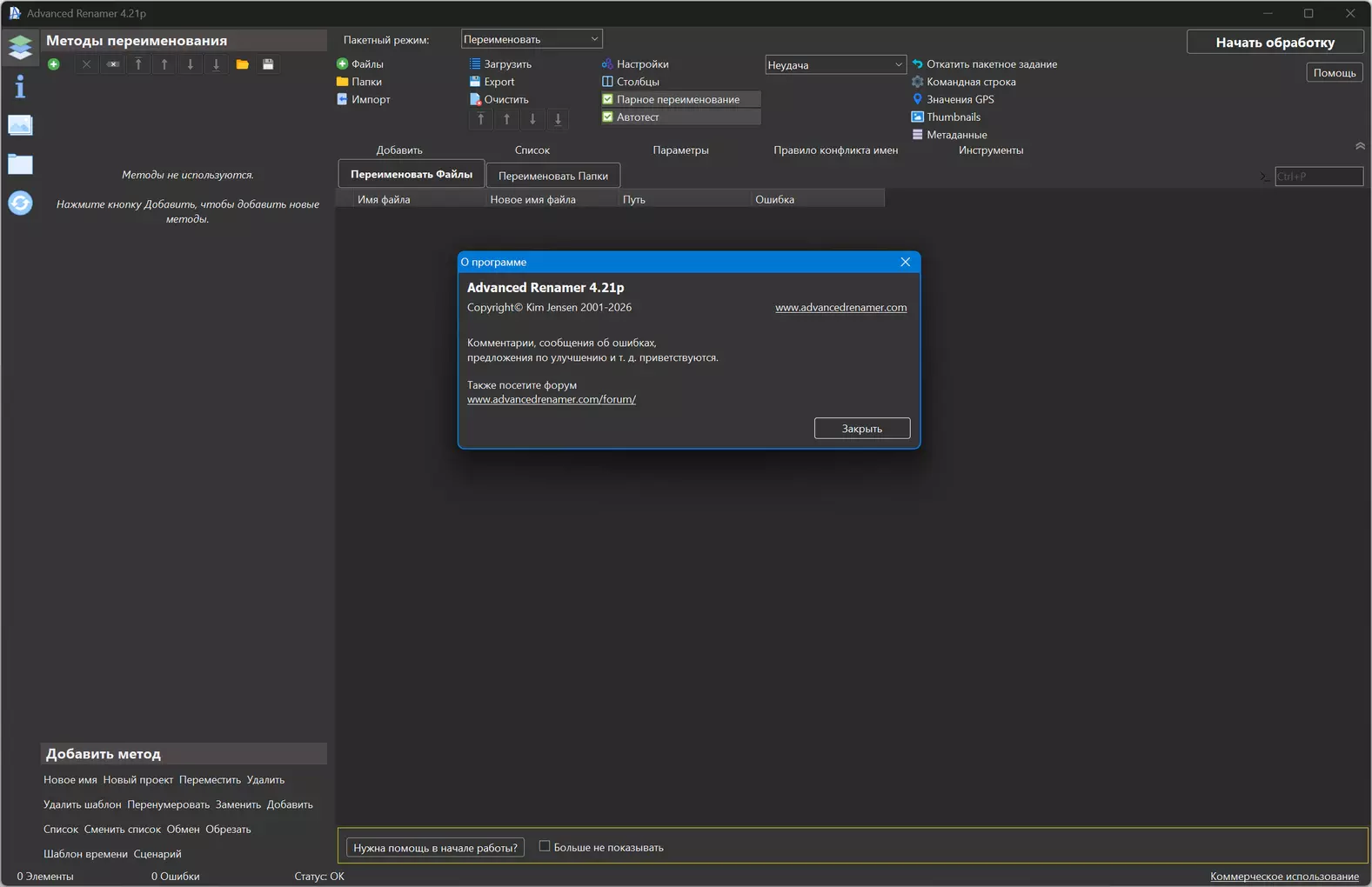Sort by the Путь column header
This screenshot has height=887, width=1372.
[685, 199]
